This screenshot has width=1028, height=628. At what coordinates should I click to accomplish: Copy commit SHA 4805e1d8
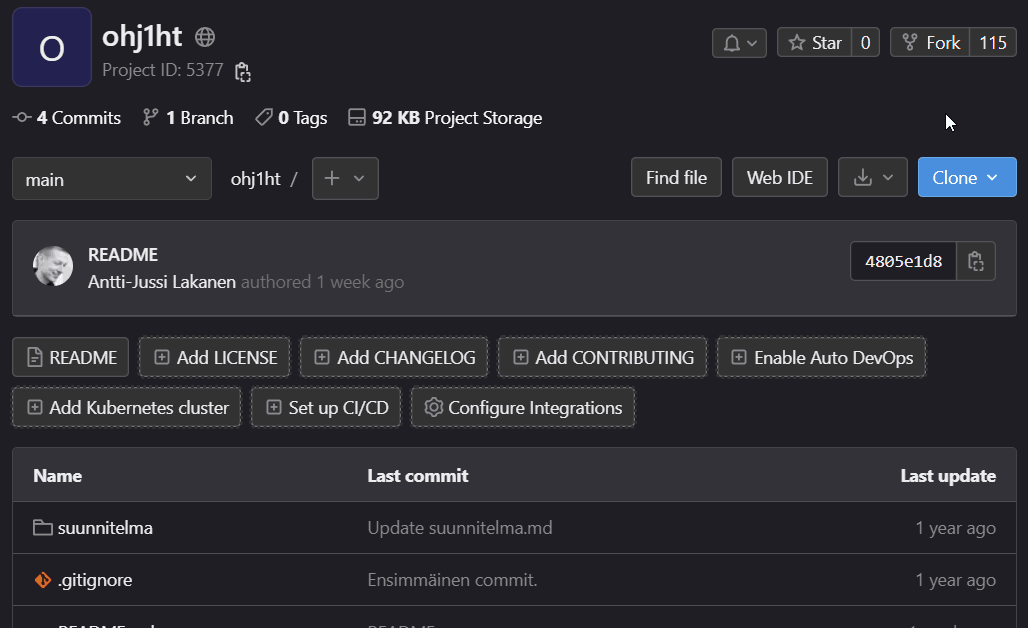point(975,260)
